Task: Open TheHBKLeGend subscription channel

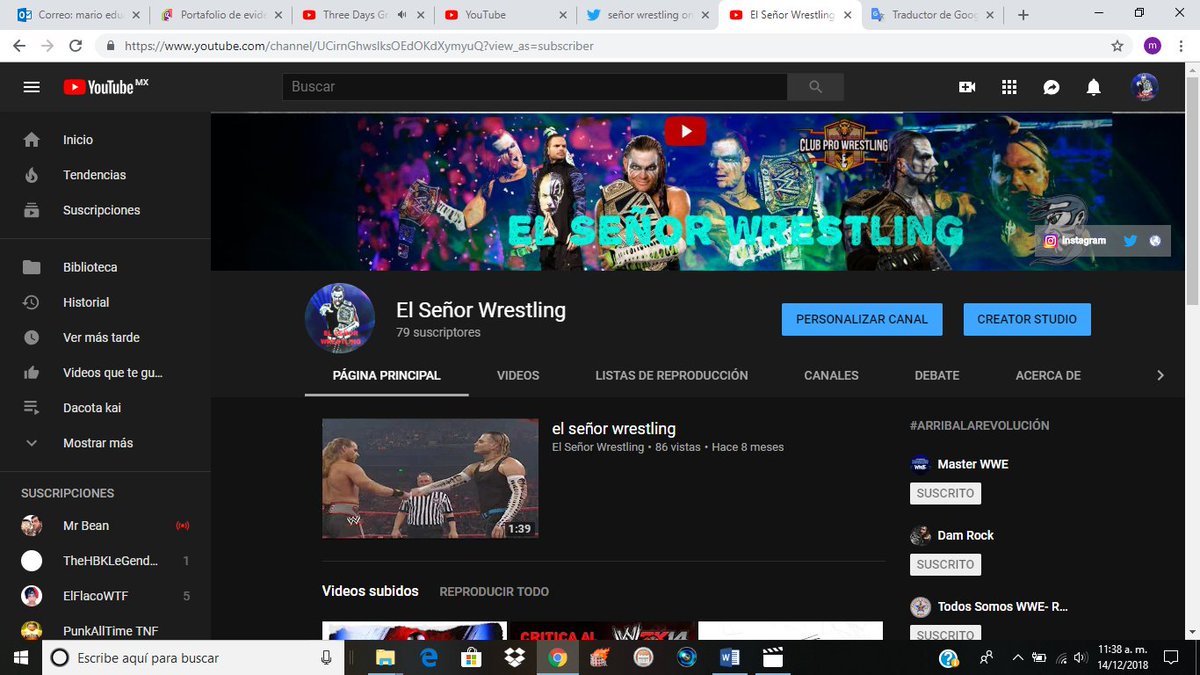Action: [105, 561]
